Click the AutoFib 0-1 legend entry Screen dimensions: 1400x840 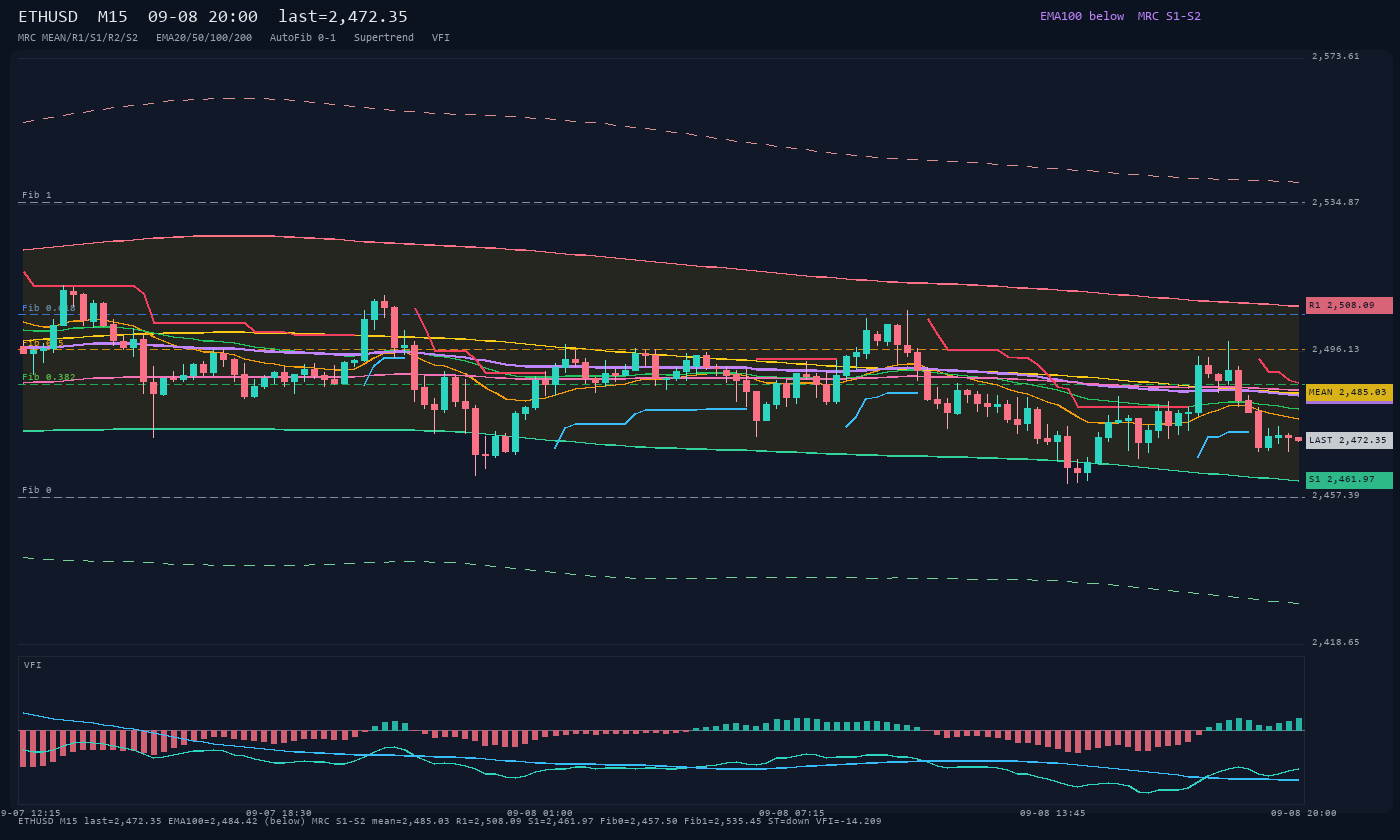point(303,38)
